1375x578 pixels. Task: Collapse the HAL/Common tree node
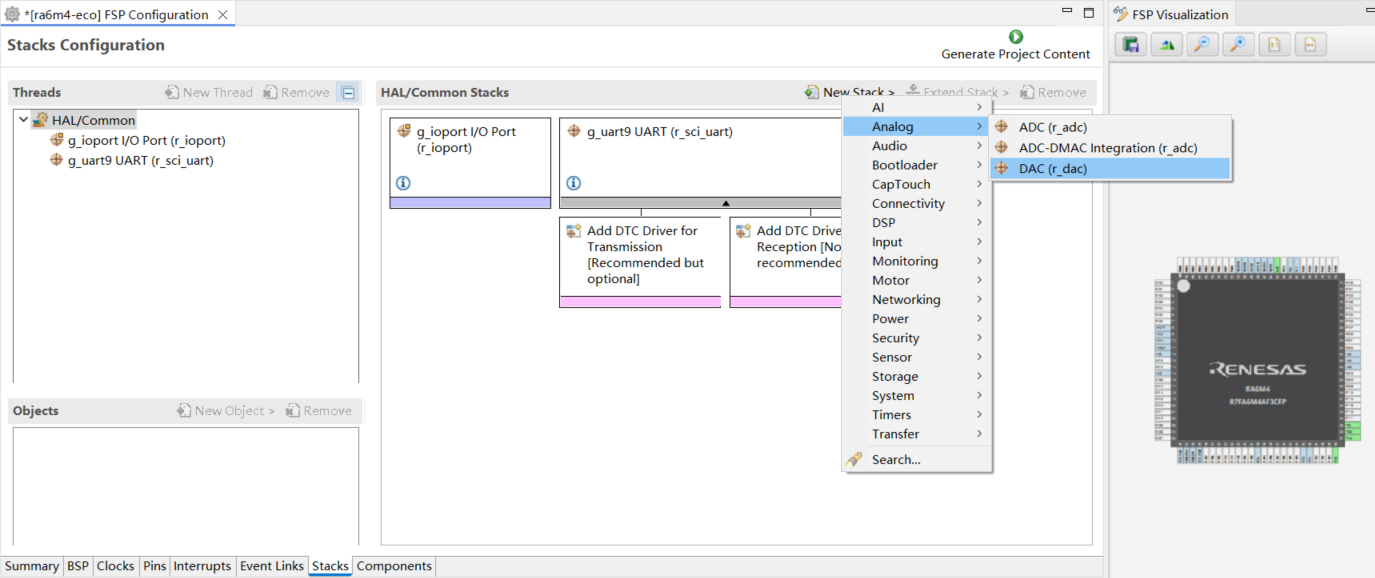[23, 120]
